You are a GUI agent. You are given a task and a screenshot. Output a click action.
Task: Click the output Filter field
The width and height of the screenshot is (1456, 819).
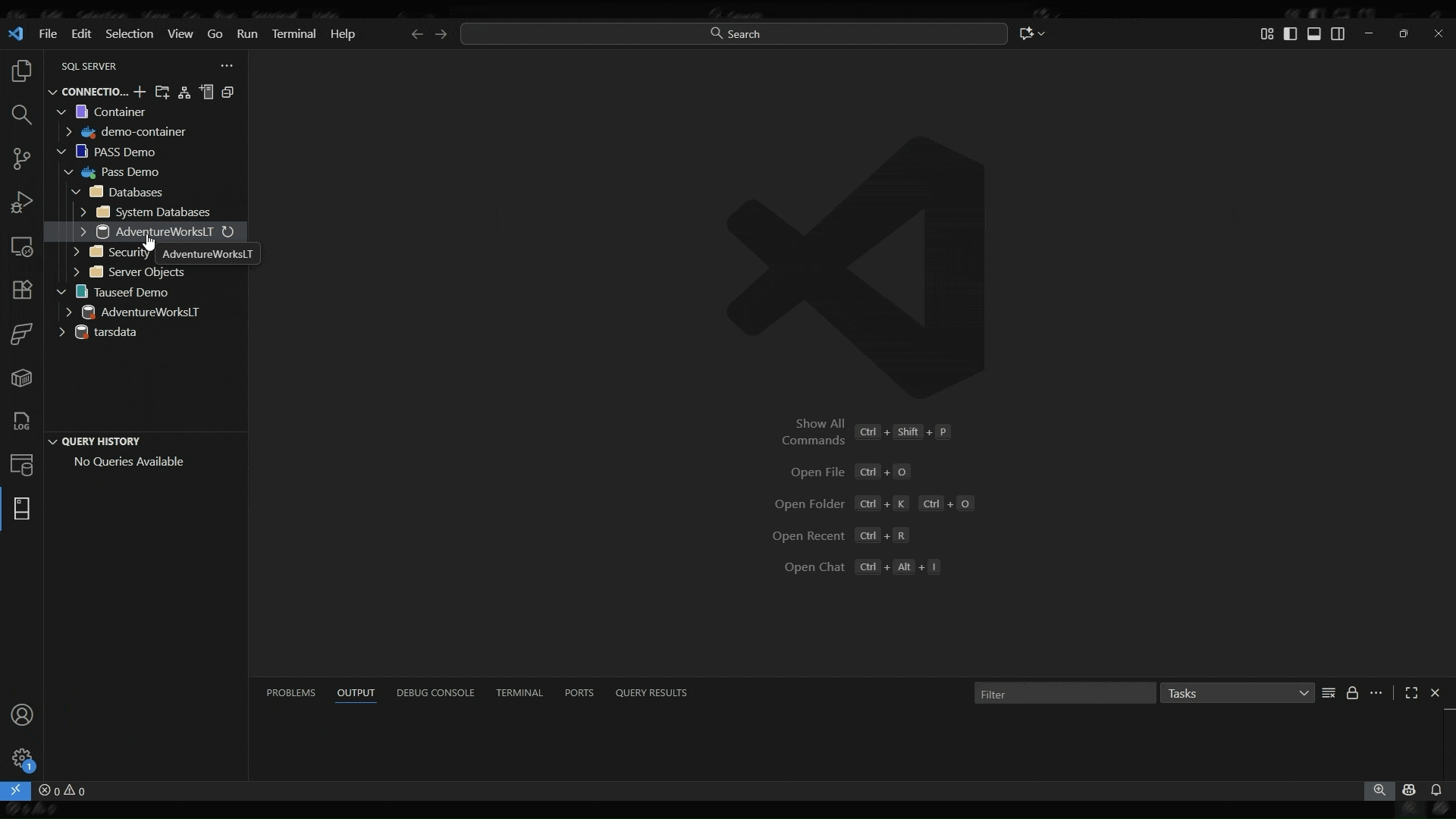pyautogui.click(x=1064, y=694)
